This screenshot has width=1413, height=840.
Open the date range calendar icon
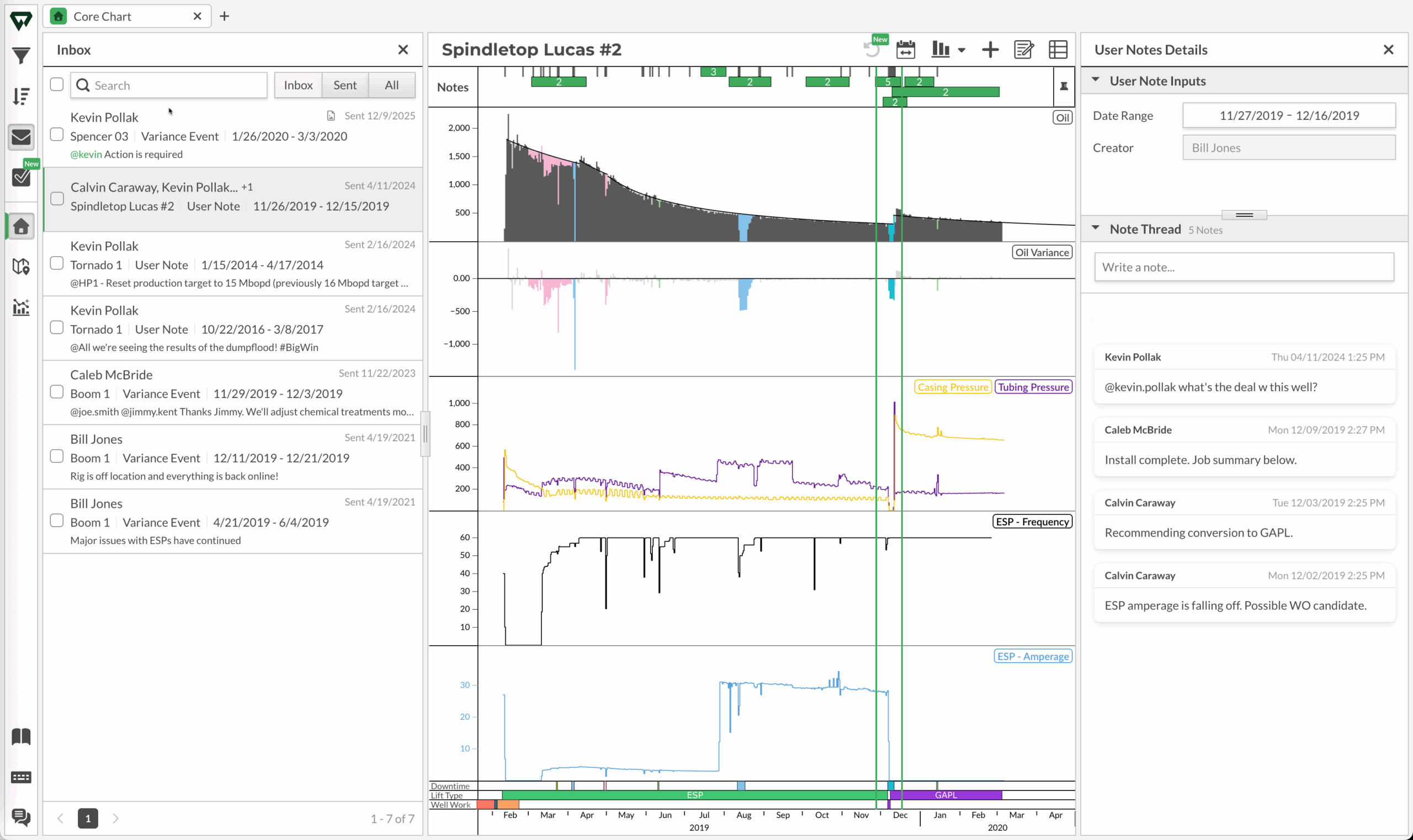(905, 50)
